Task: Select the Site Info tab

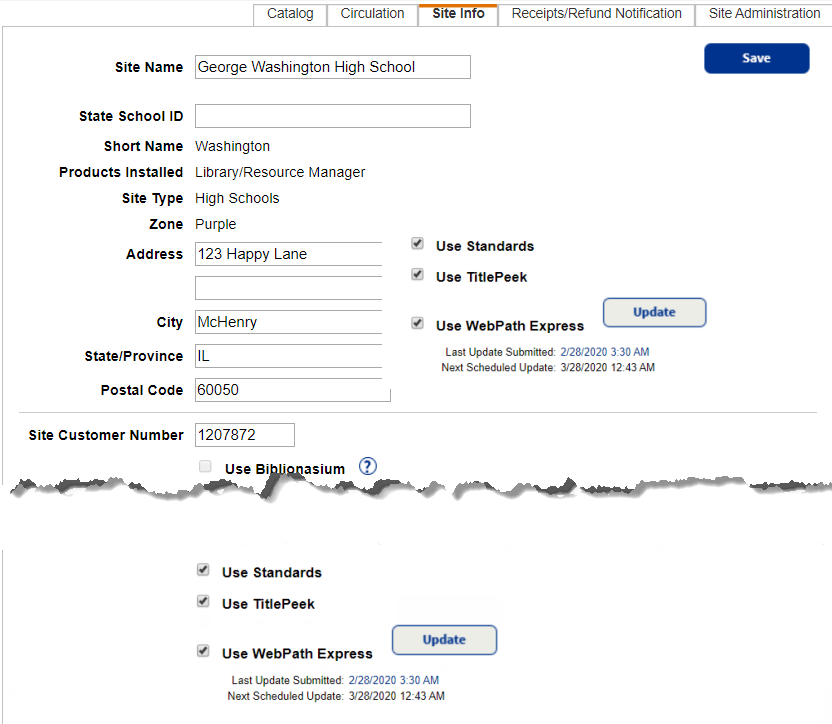Action: [x=457, y=14]
